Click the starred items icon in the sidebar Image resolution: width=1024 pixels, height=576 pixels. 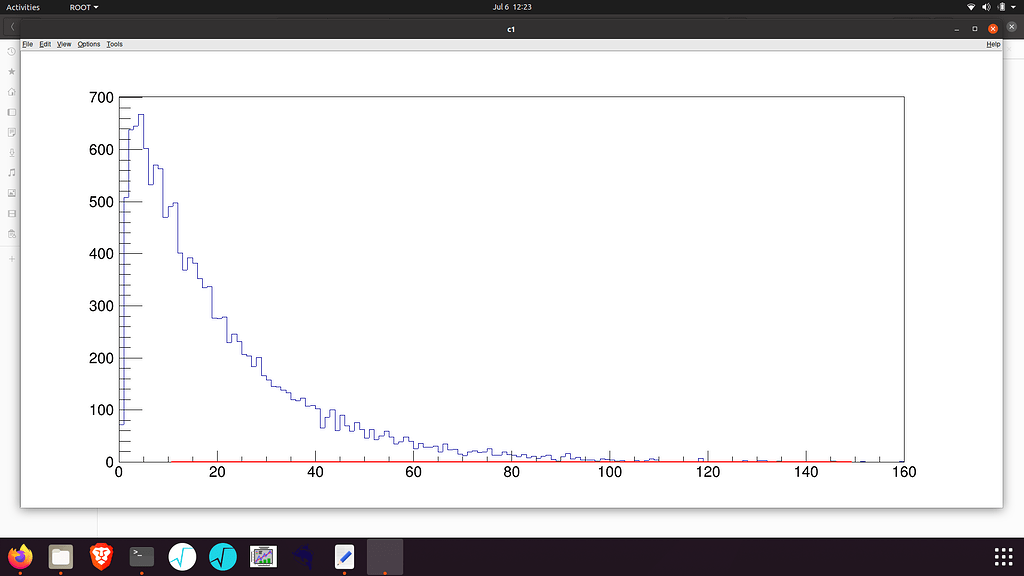coord(10,71)
